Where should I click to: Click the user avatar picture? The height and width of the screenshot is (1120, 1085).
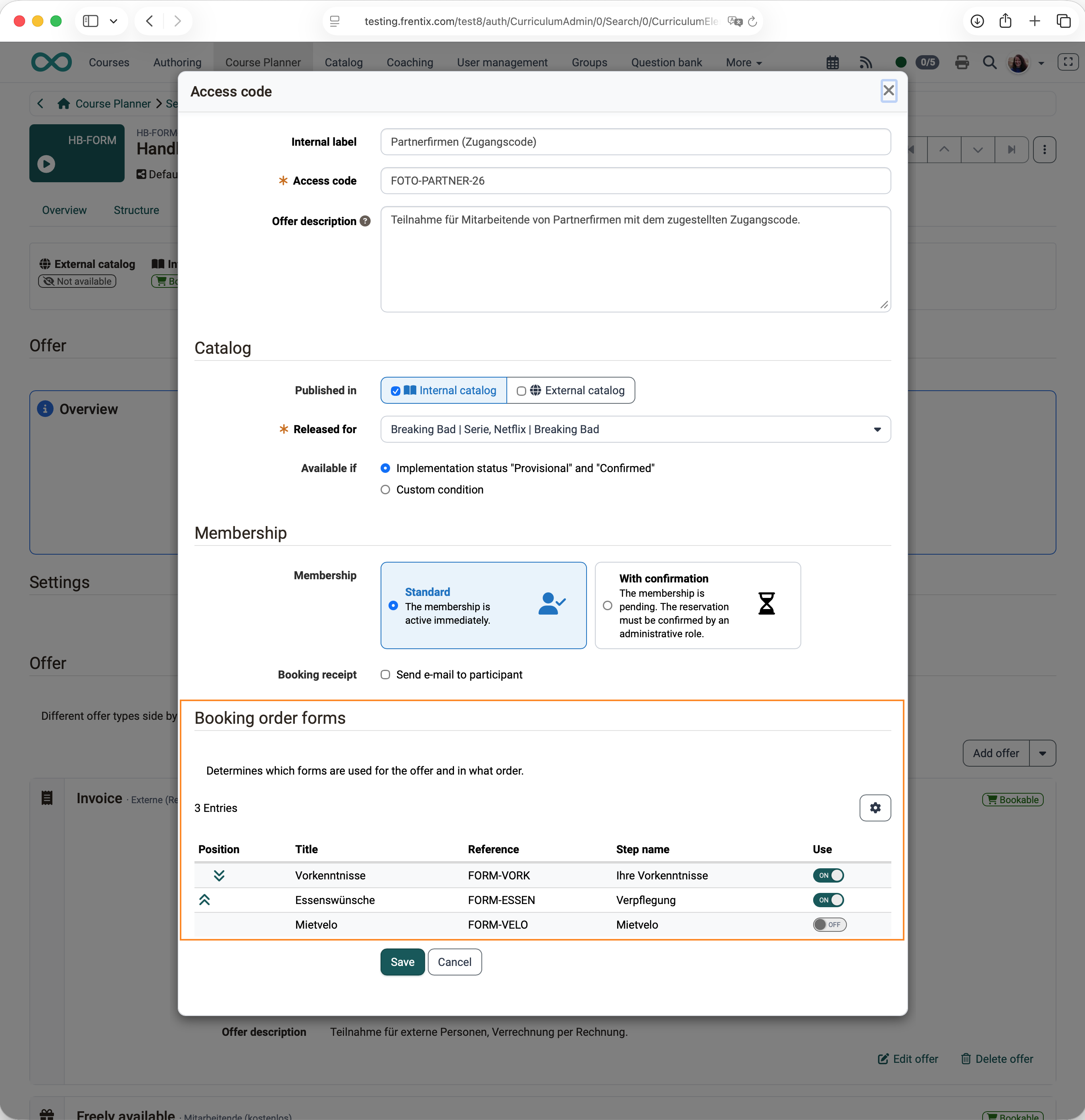(1018, 63)
